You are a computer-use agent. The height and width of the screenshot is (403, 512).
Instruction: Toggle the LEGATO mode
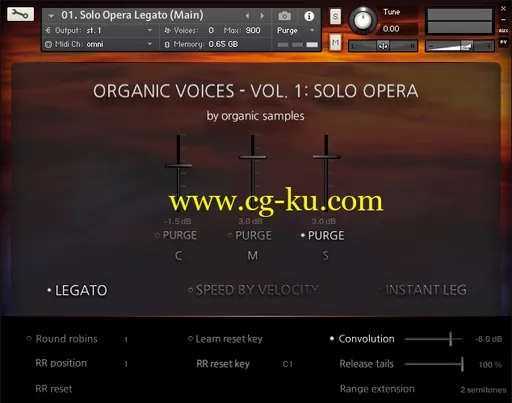(77, 290)
